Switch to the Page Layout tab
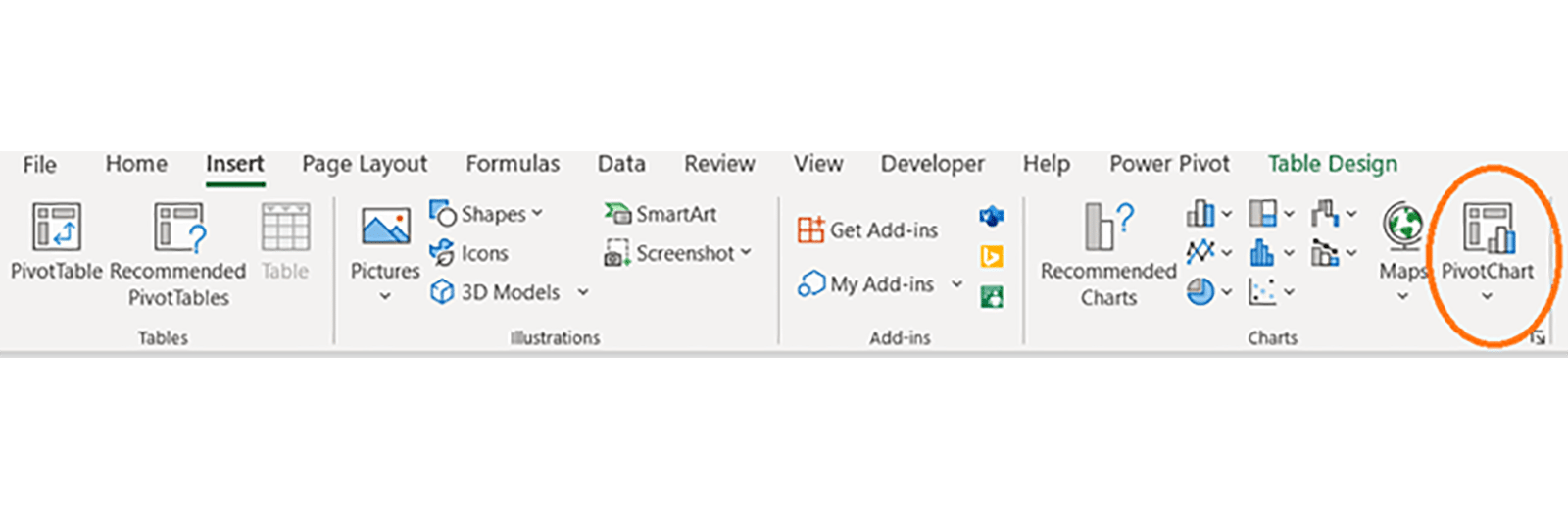Screen dimensions: 1568x510 (x=365, y=164)
